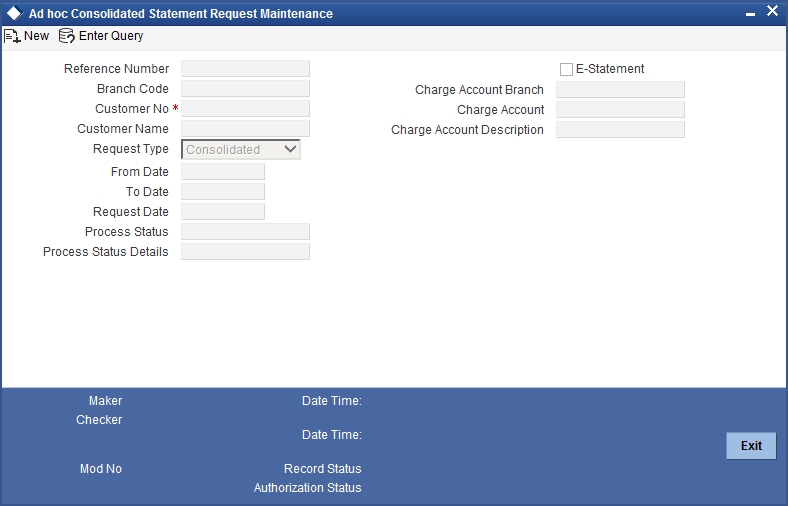Click the Charge Account input field
788x506 pixels.
pyautogui.click(x=620, y=110)
